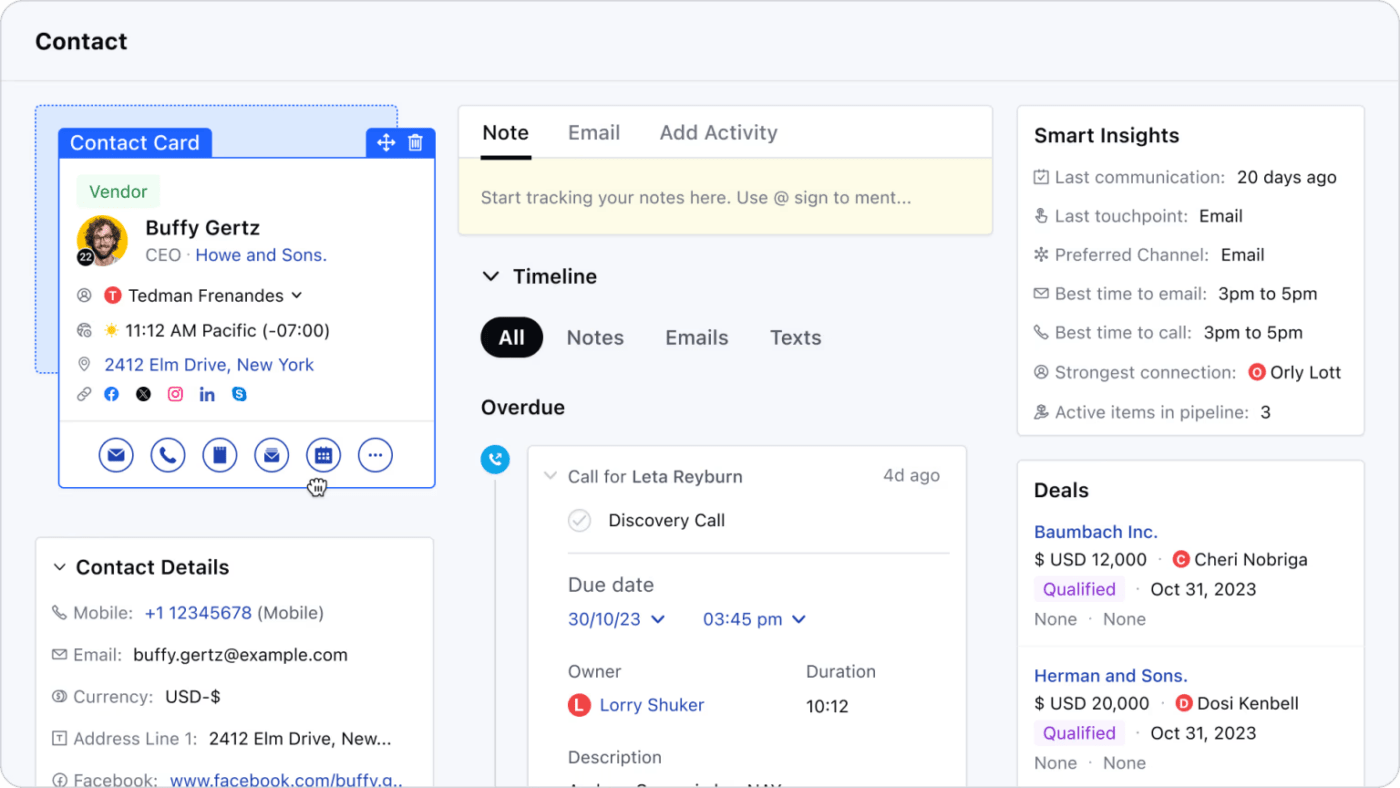Select the Emails timeline filter
Viewport: 1400px width, 788px height.
[x=697, y=338]
